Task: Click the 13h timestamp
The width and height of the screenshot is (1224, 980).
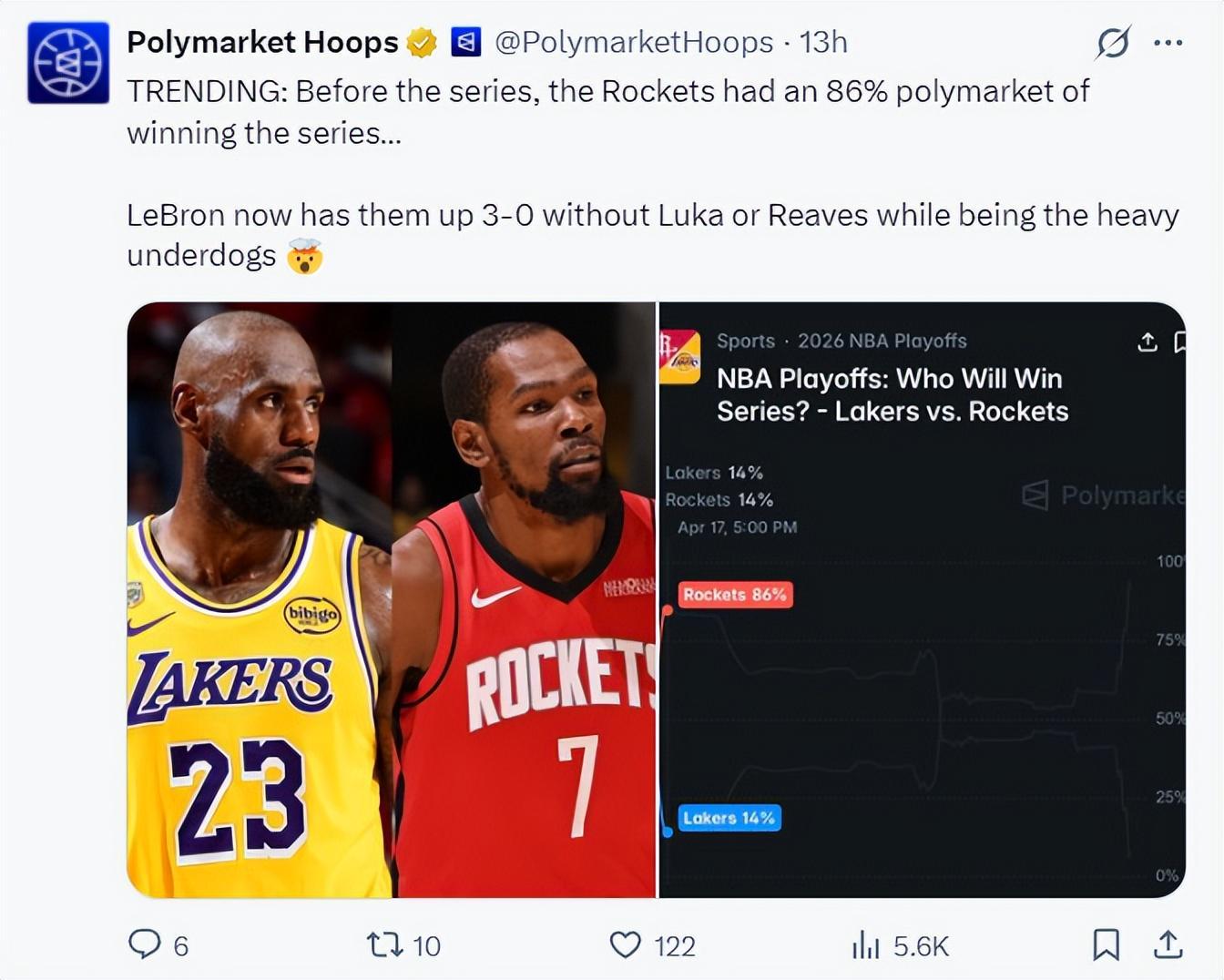Action: (x=823, y=42)
